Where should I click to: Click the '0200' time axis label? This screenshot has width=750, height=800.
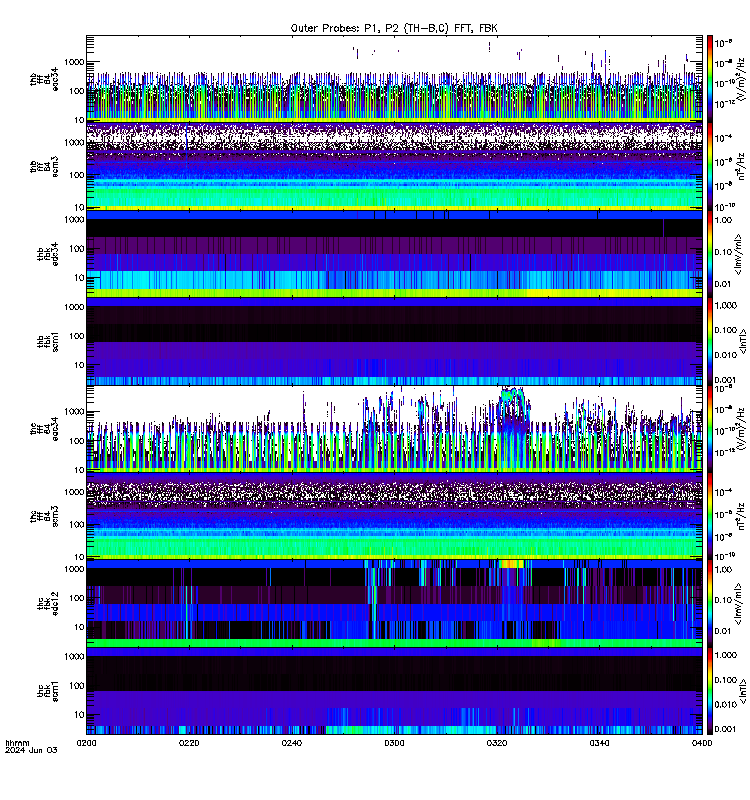[x=86, y=743]
